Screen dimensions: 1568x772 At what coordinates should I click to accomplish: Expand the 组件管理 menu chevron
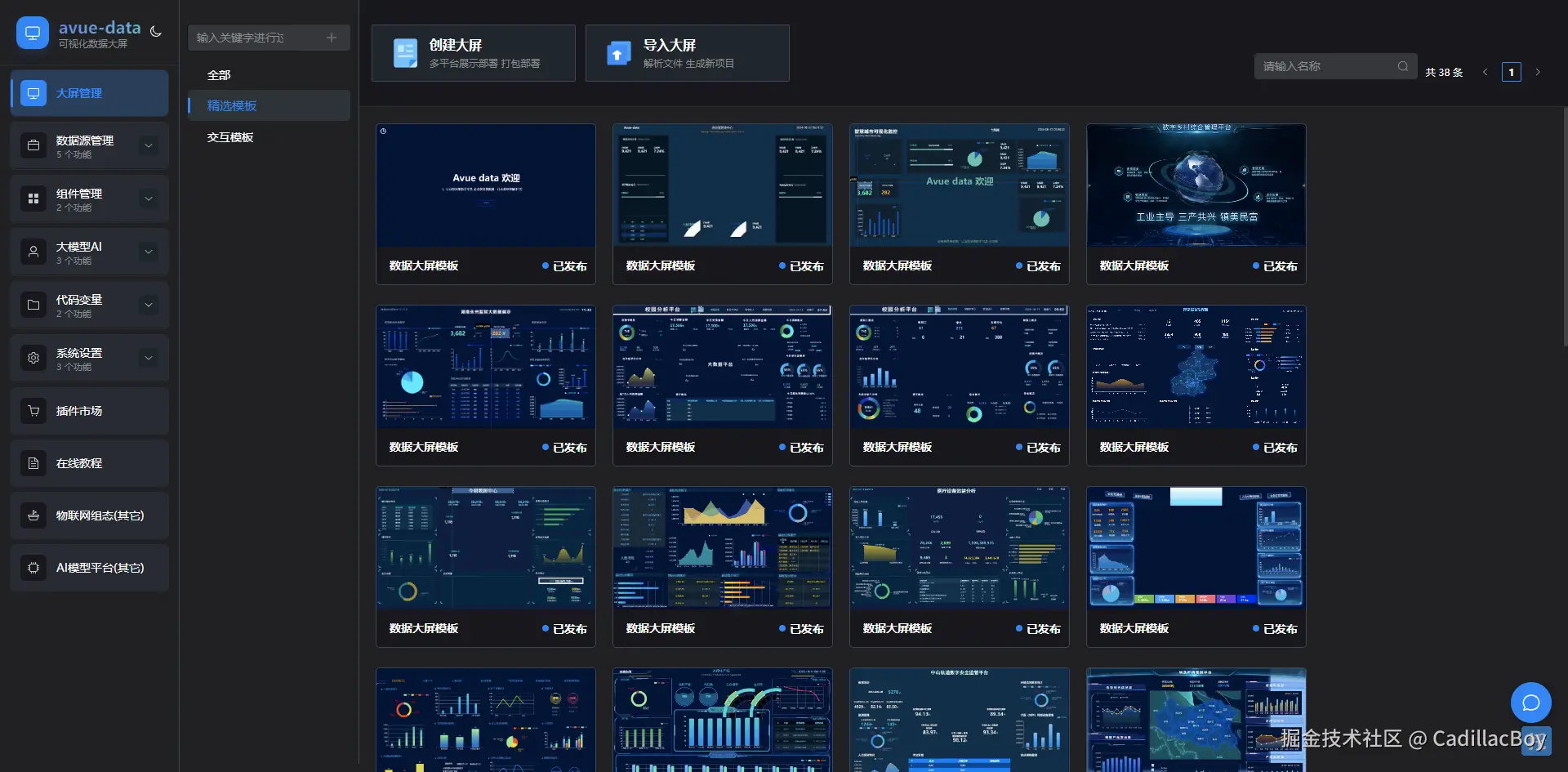tap(149, 199)
